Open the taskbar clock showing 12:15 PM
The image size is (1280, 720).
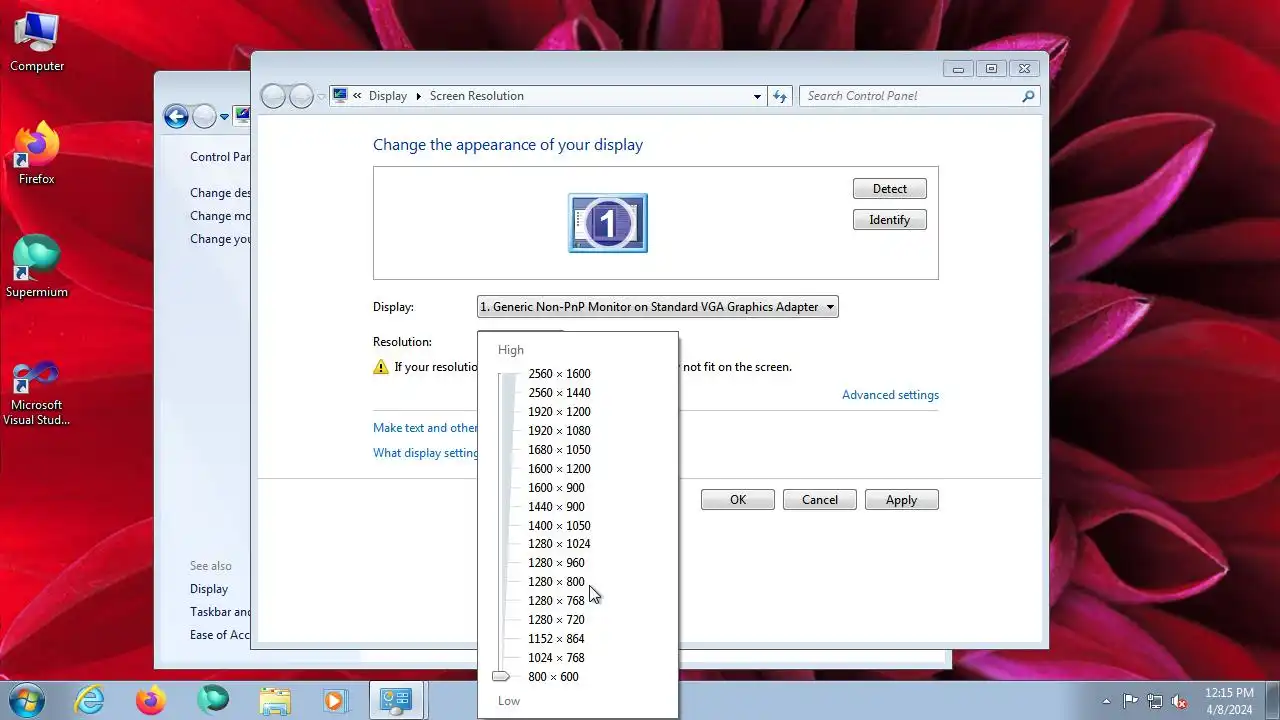coord(1229,700)
